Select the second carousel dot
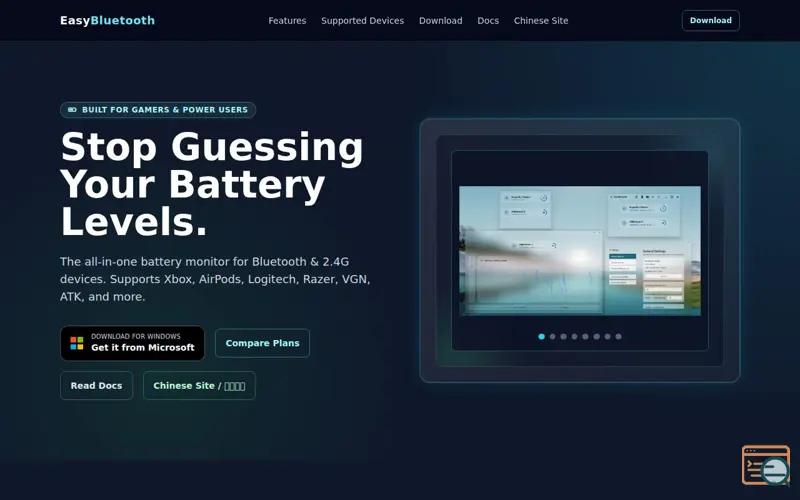The height and width of the screenshot is (500, 800). 553,336
